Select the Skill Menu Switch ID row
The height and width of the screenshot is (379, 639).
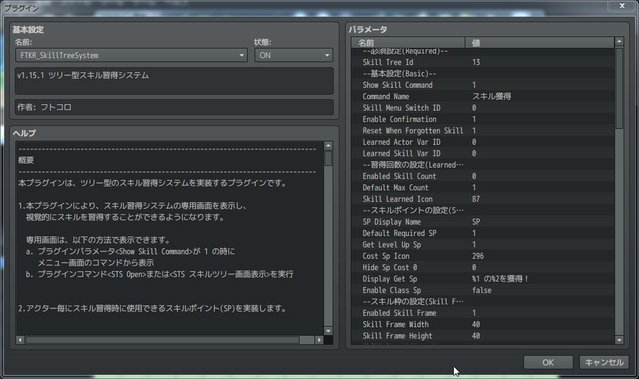click(483, 108)
